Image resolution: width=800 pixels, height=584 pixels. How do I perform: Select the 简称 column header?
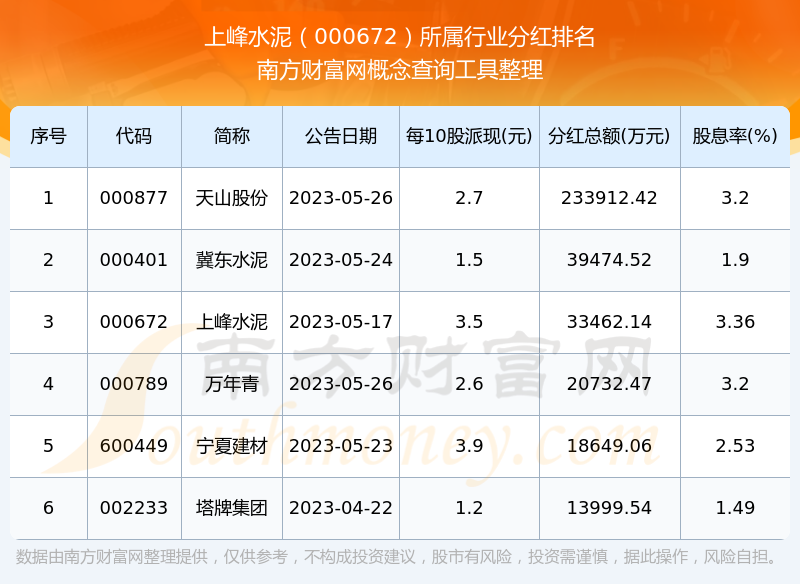point(232,136)
